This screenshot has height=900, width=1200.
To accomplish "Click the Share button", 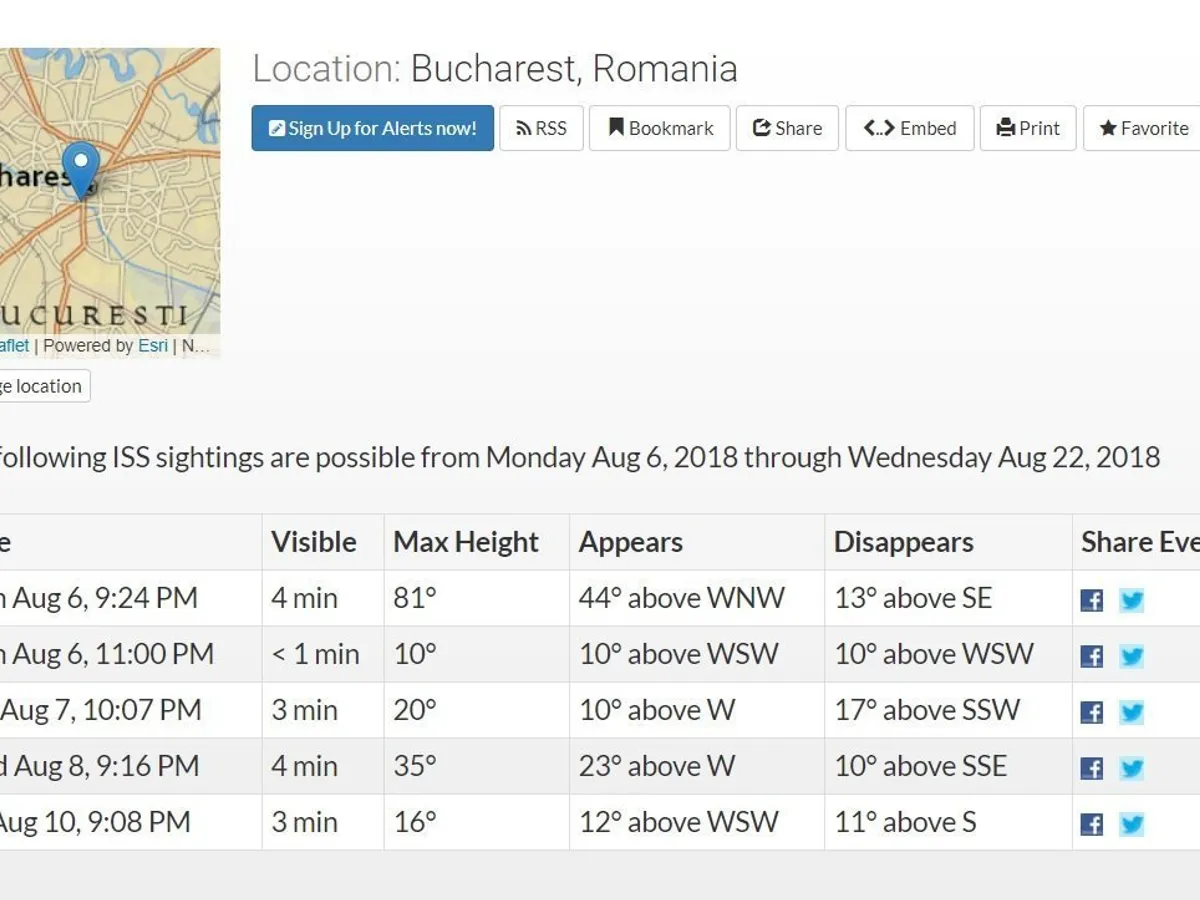I will click(x=787, y=128).
